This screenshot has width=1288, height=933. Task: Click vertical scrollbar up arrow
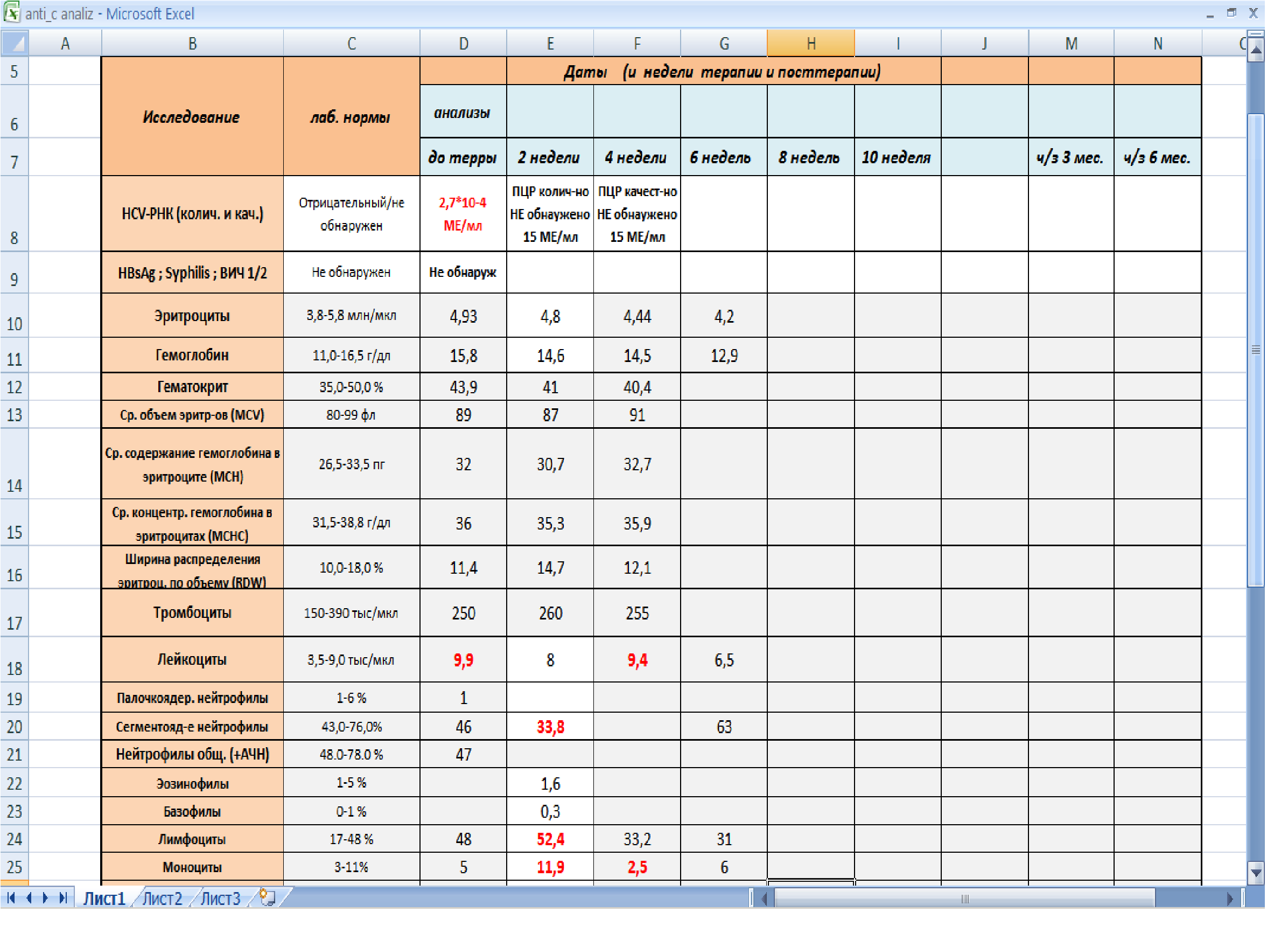[1256, 50]
